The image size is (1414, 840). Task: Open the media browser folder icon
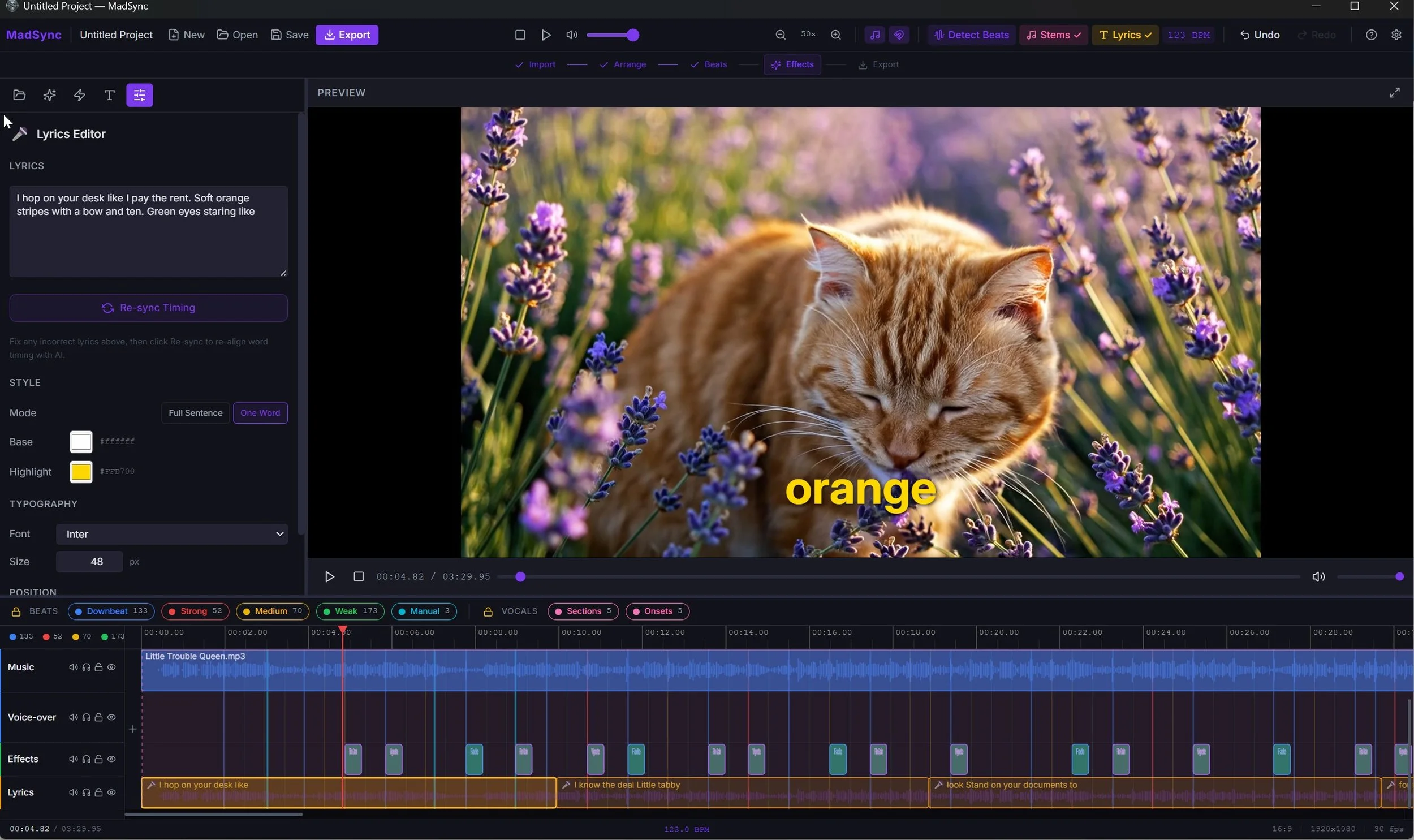19,95
